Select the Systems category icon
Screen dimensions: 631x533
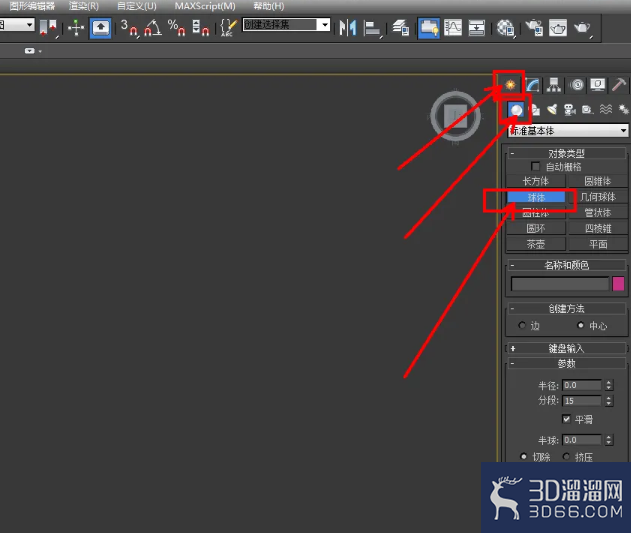[x=623, y=109]
